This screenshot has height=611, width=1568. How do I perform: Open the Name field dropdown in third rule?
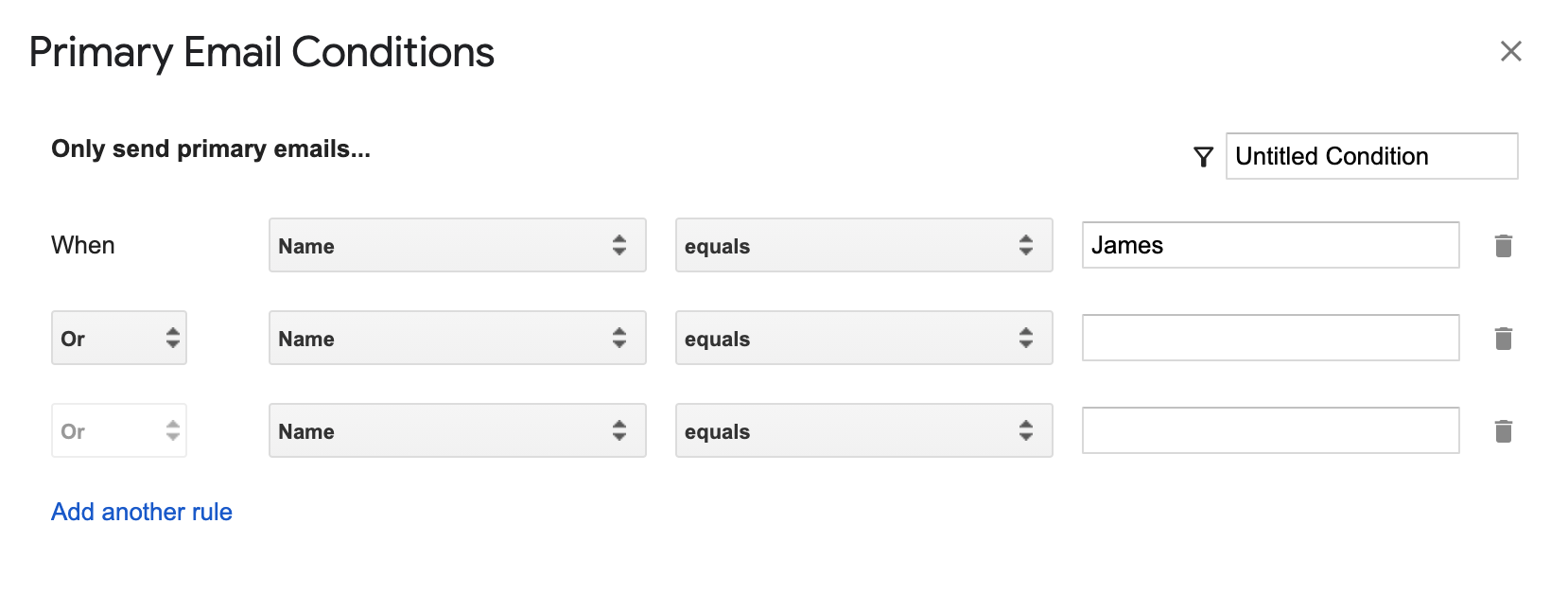(x=457, y=431)
